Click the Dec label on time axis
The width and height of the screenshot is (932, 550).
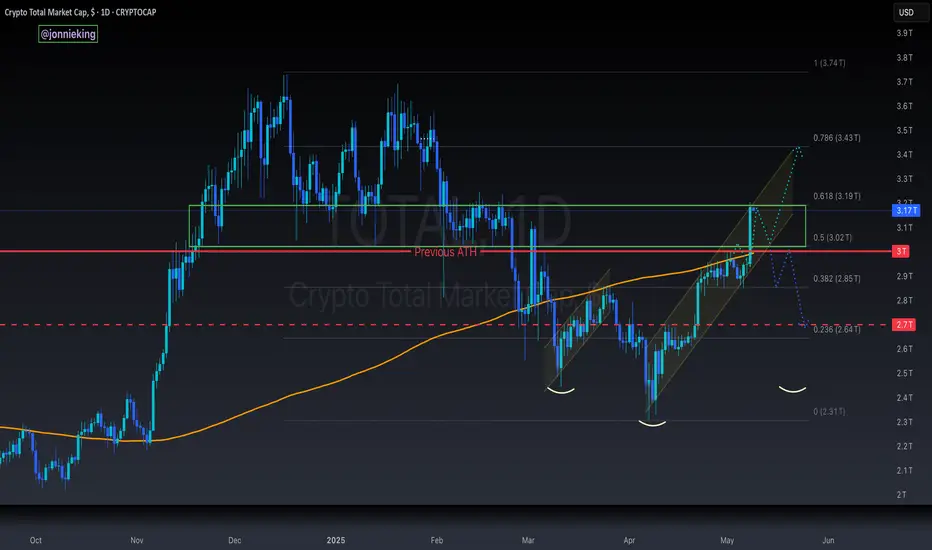(x=235, y=540)
